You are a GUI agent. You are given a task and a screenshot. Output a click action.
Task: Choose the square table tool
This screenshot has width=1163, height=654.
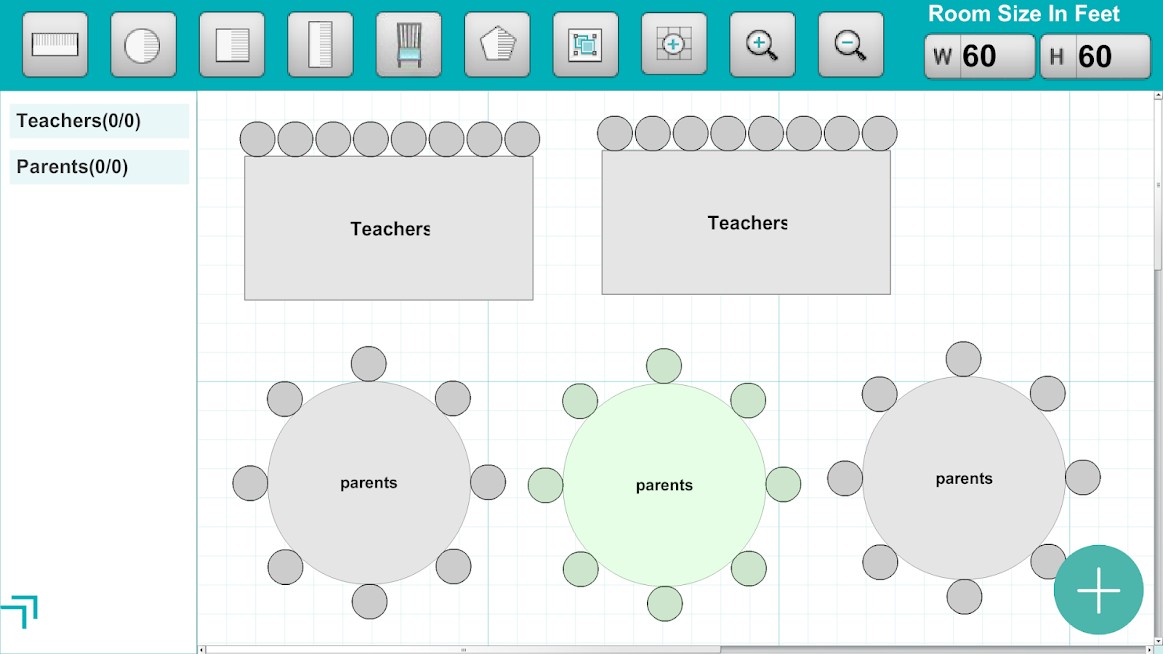tap(232, 45)
